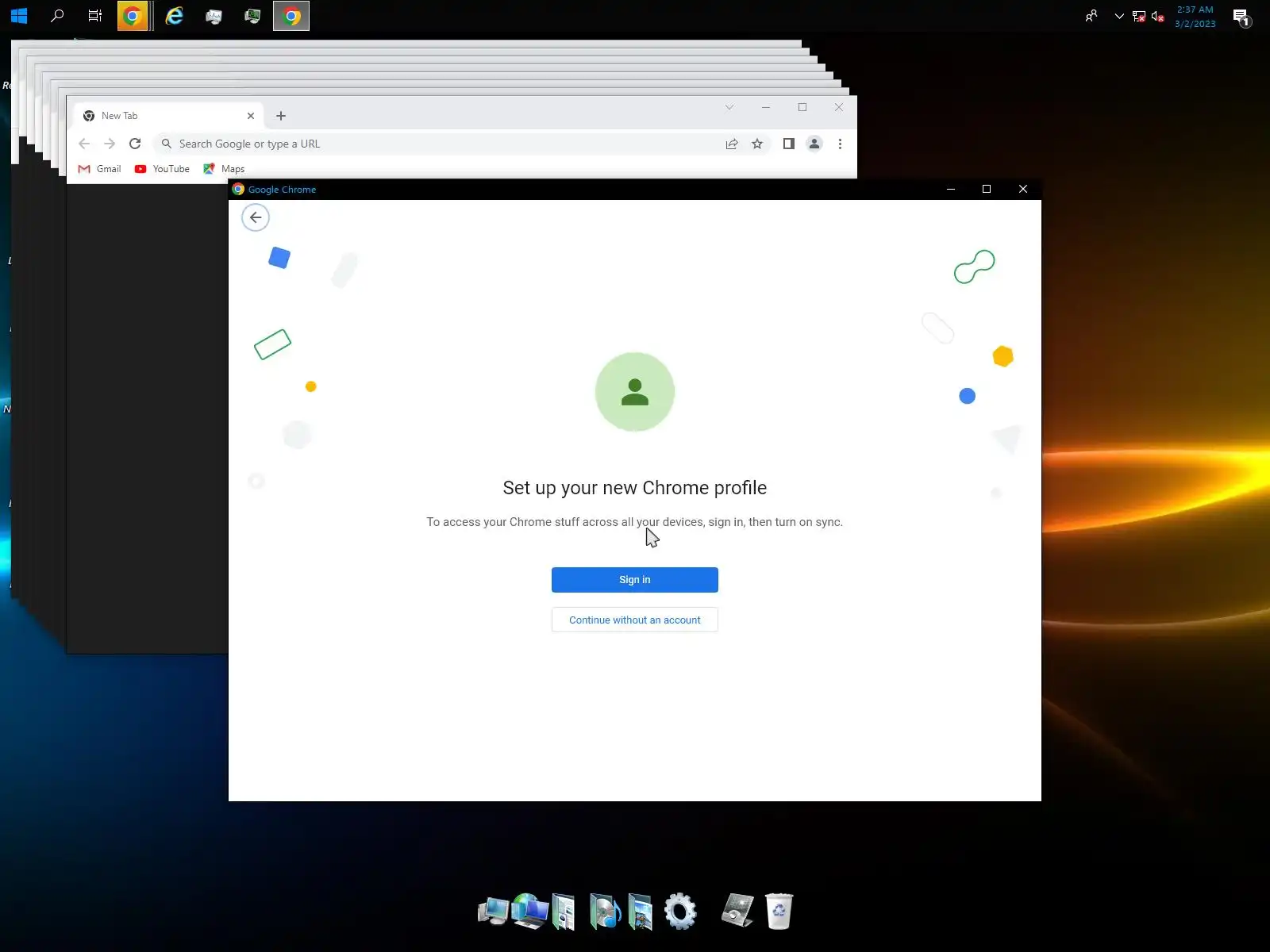Image resolution: width=1270 pixels, height=952 pixels.
Task: Launch Internet Explorer from the taskbar
Action: pos(174,15)
